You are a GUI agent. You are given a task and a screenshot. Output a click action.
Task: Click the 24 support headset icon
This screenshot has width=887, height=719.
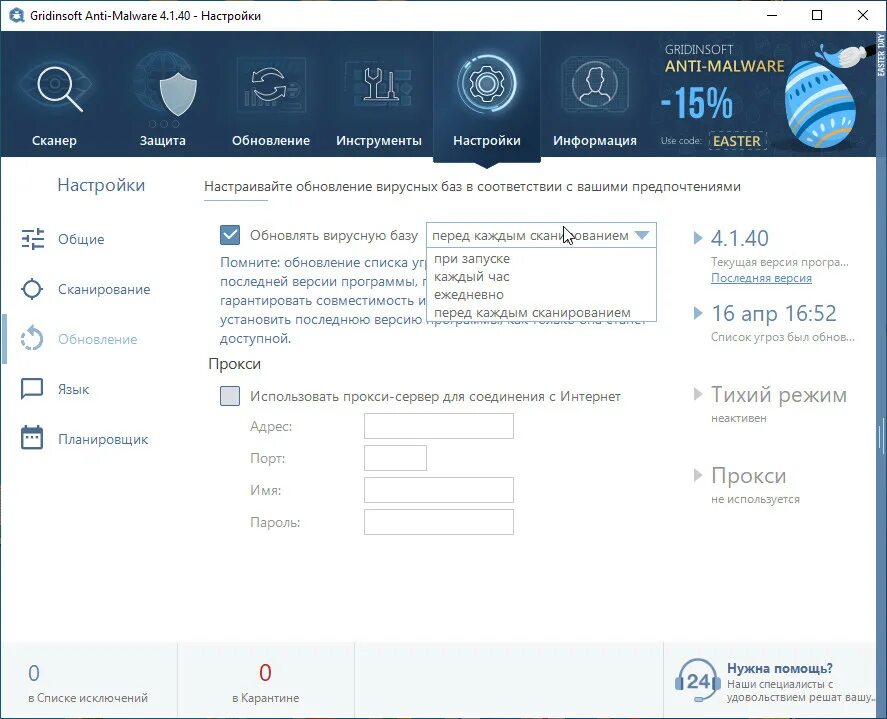click(x=697, y=679)
